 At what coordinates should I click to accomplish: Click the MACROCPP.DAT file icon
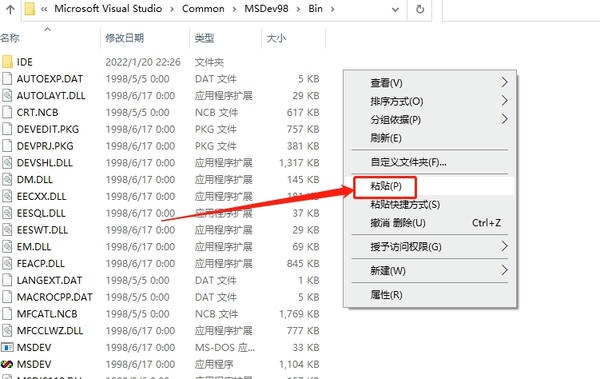pos(7,297)
